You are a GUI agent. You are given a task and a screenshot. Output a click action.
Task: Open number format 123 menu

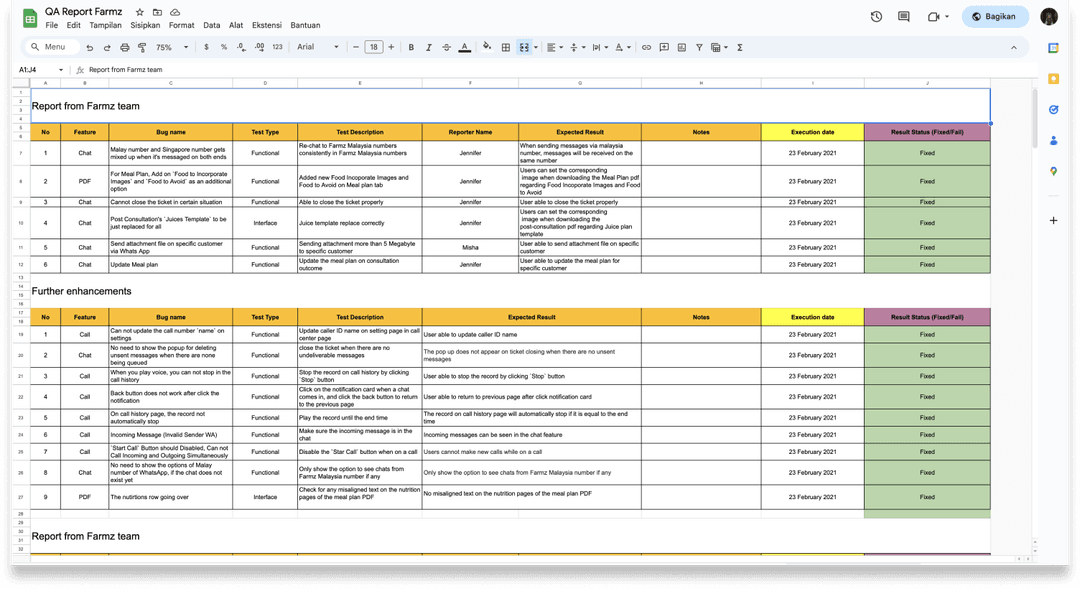tap(278, 48)
